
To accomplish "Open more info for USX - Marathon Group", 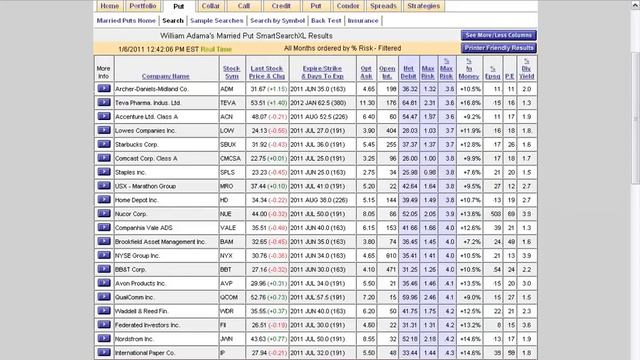I will tap(104, 185).
